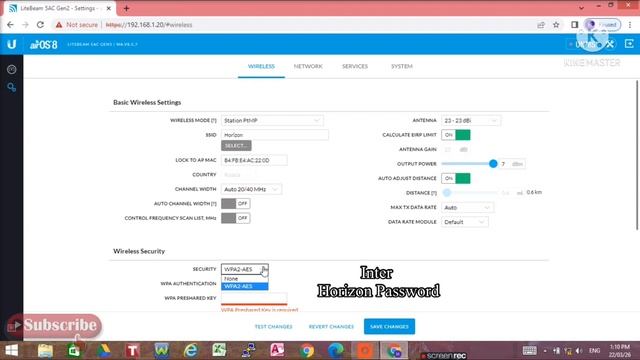Click Test Changes
Viewport: 640px width, 360px height.
(273, 327)
